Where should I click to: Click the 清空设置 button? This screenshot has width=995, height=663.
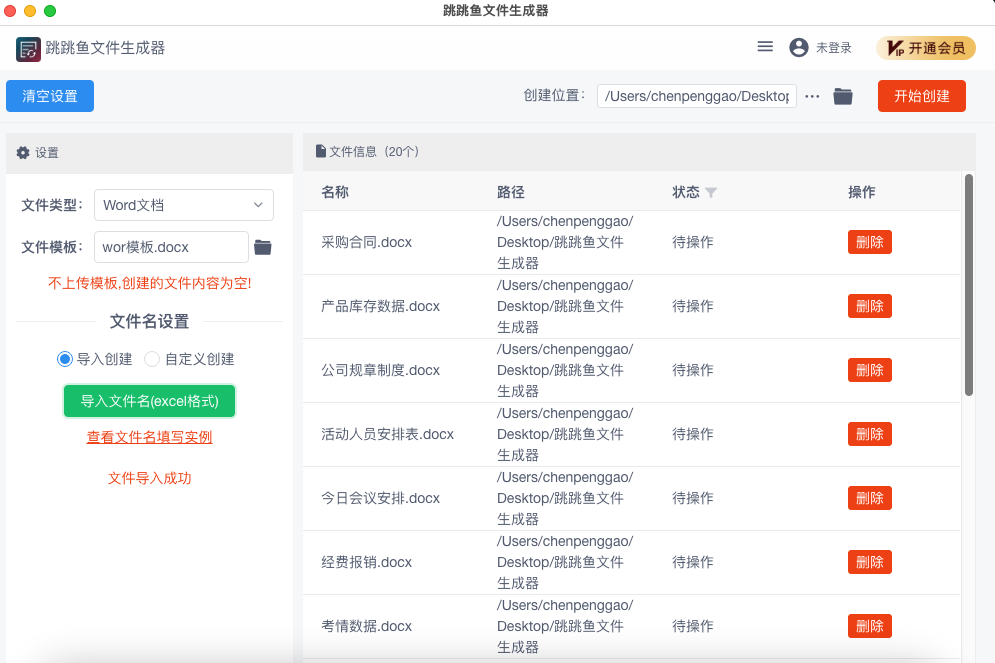point(49,96)
